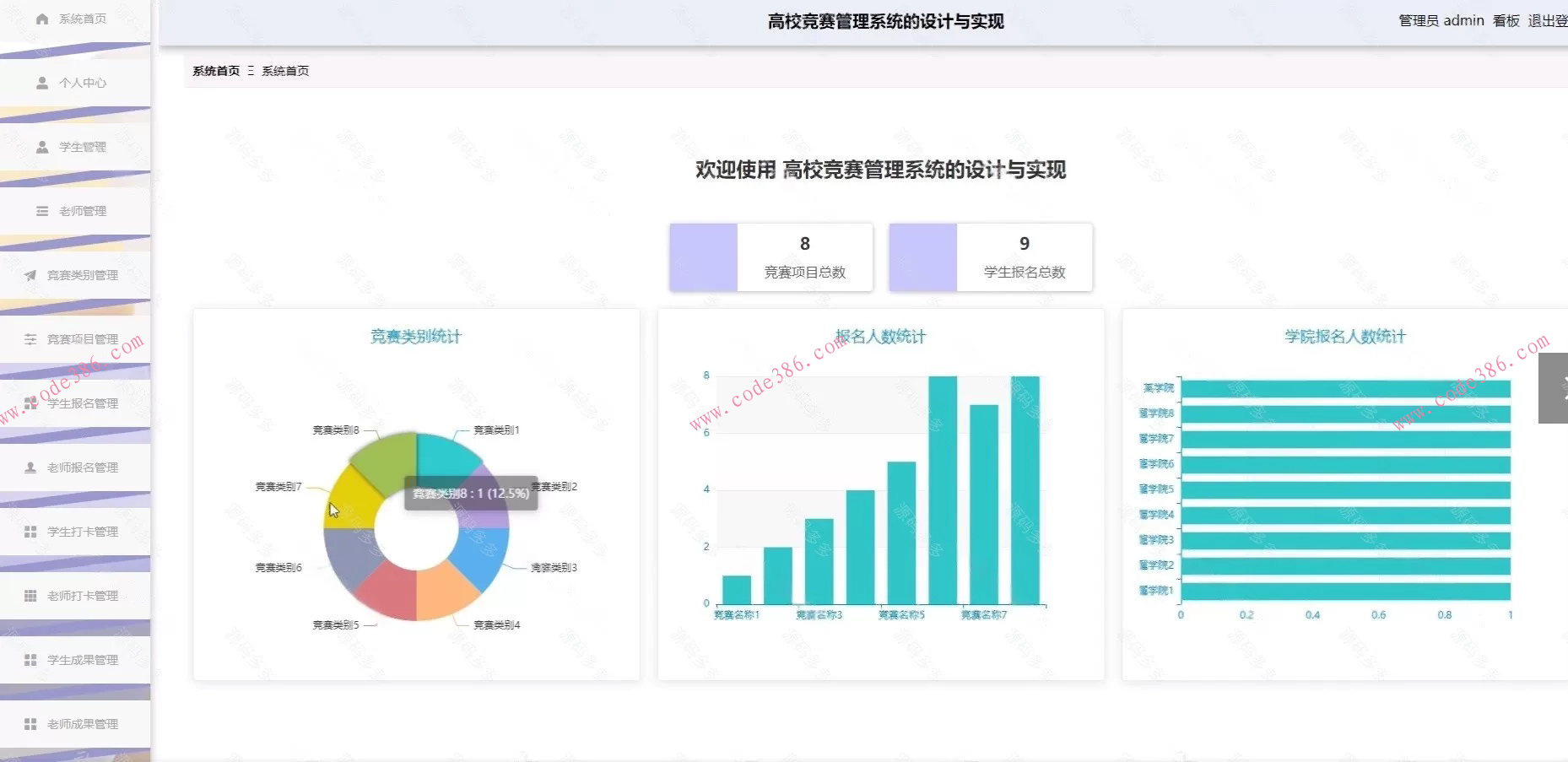This screenshot has width=1568, height=762.
Task: Click the list icon beside 老师管理
Action: pos(42,211)
